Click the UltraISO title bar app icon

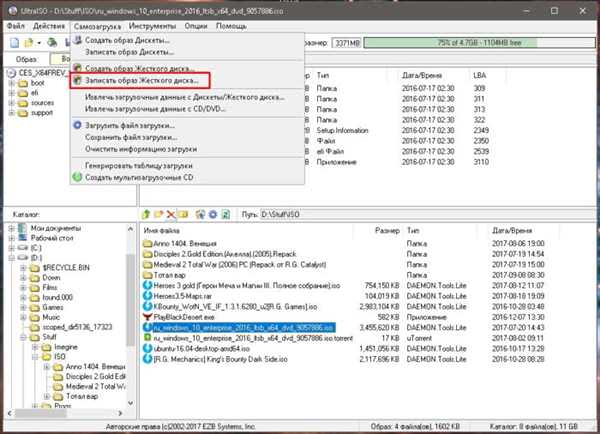click(x=13, y=11)
